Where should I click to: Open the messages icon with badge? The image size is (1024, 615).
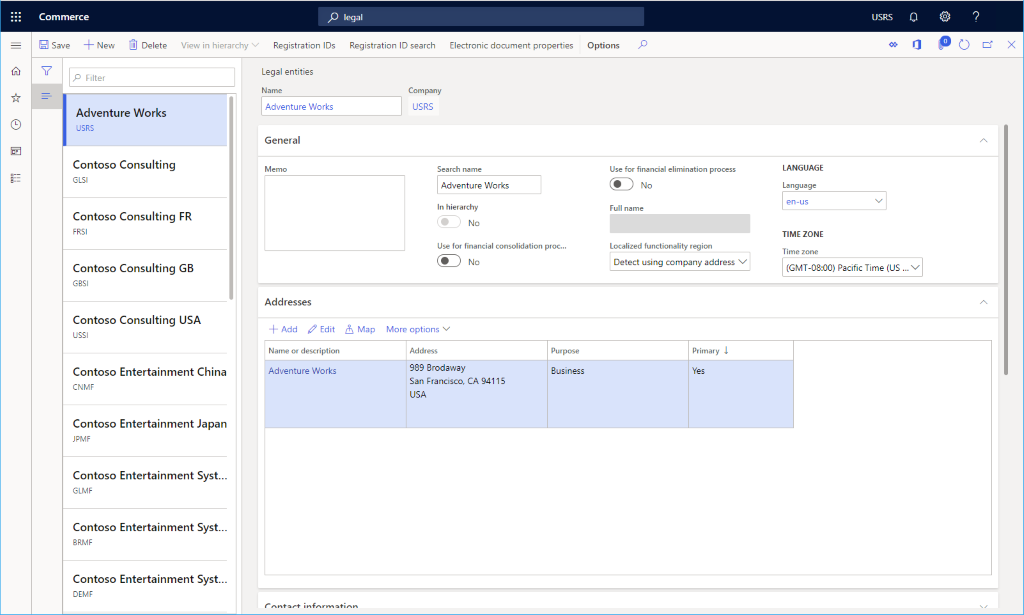click(942, 44)
